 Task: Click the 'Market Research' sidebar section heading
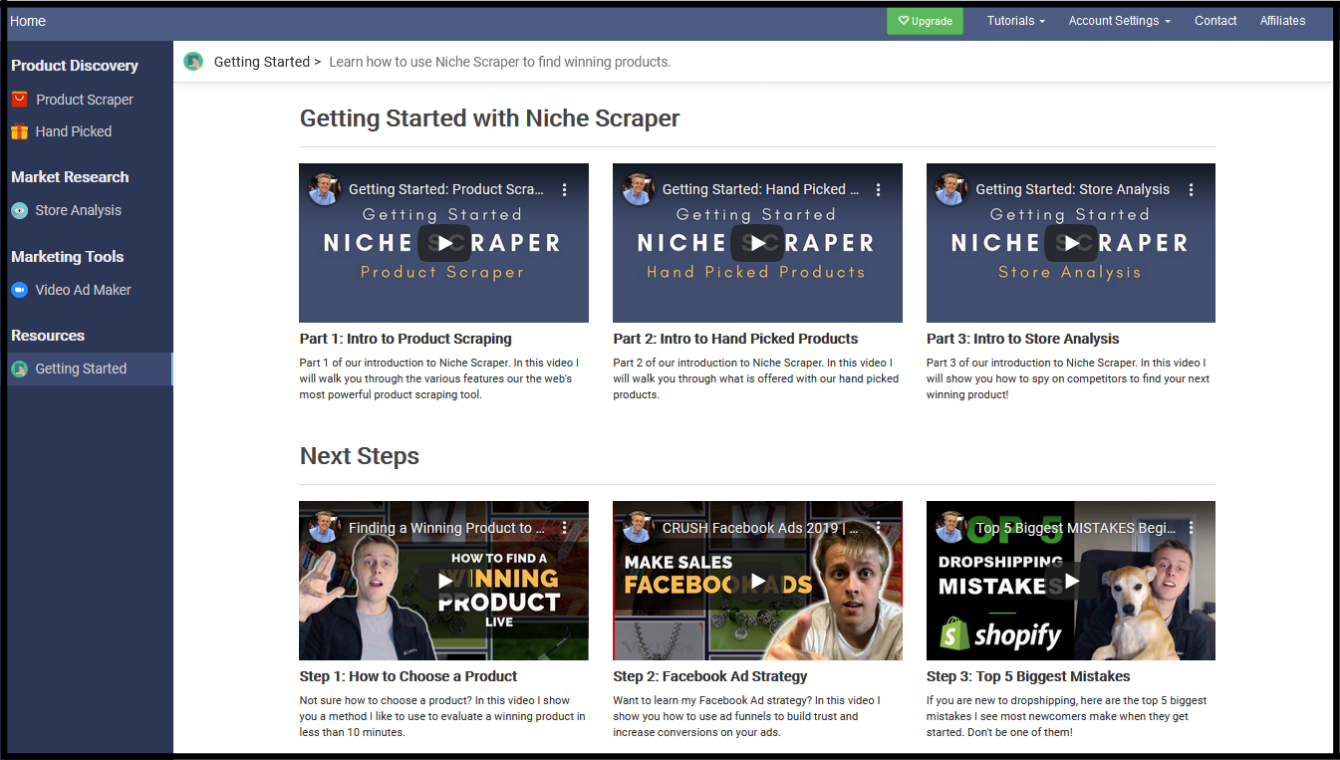click(70, 177)
